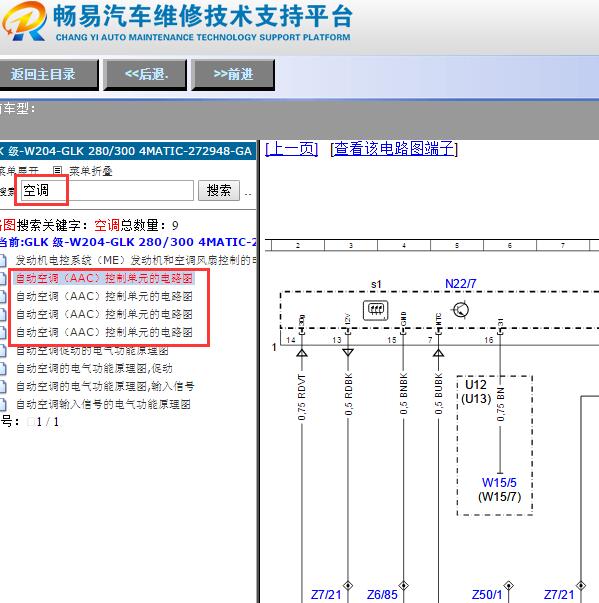Open the 电气功能原理图 entry ending in 低功

pyautogui.click(x=94, y=368)
